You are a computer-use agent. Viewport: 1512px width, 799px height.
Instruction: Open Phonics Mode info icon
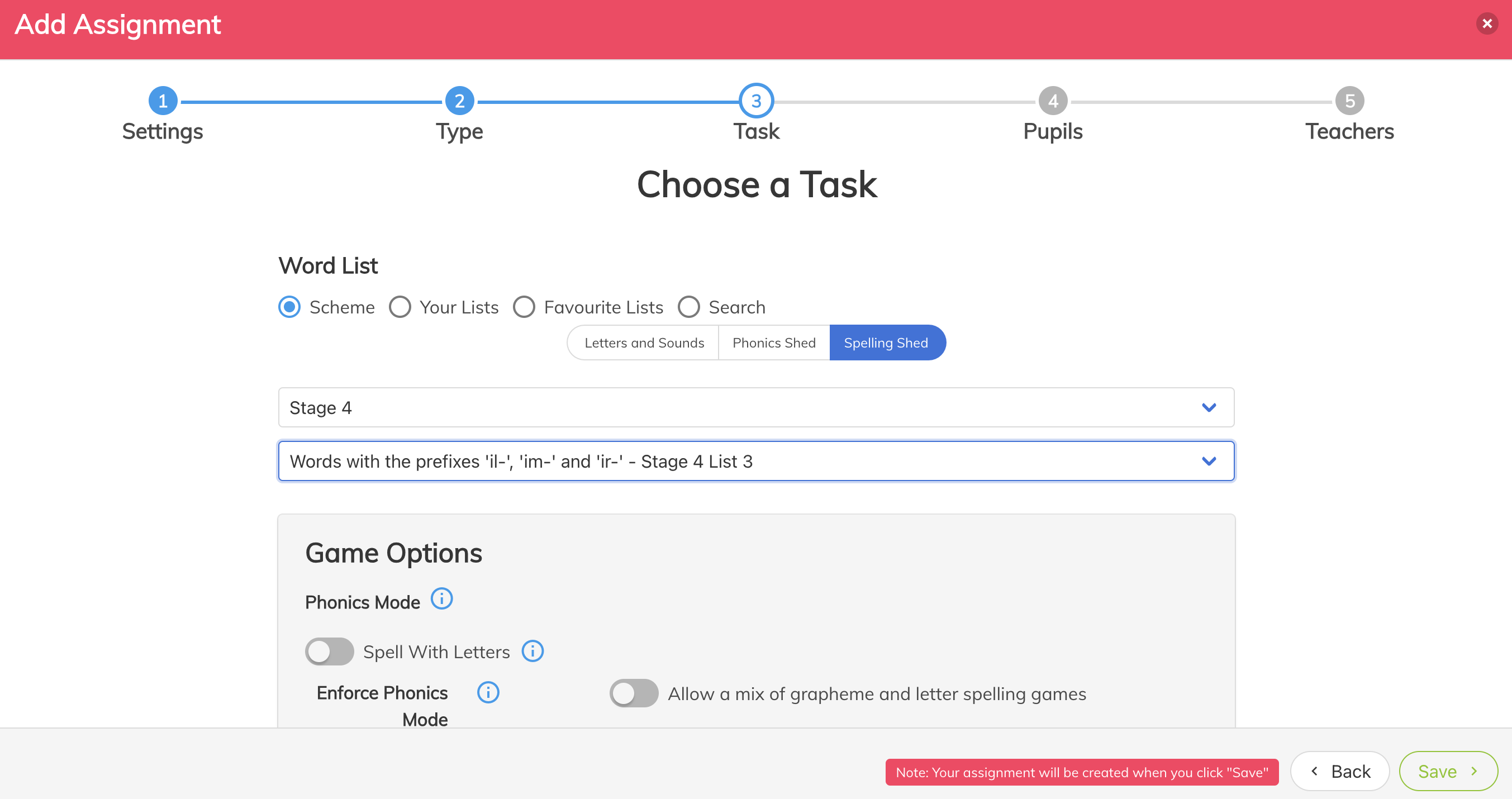point(441,599)
